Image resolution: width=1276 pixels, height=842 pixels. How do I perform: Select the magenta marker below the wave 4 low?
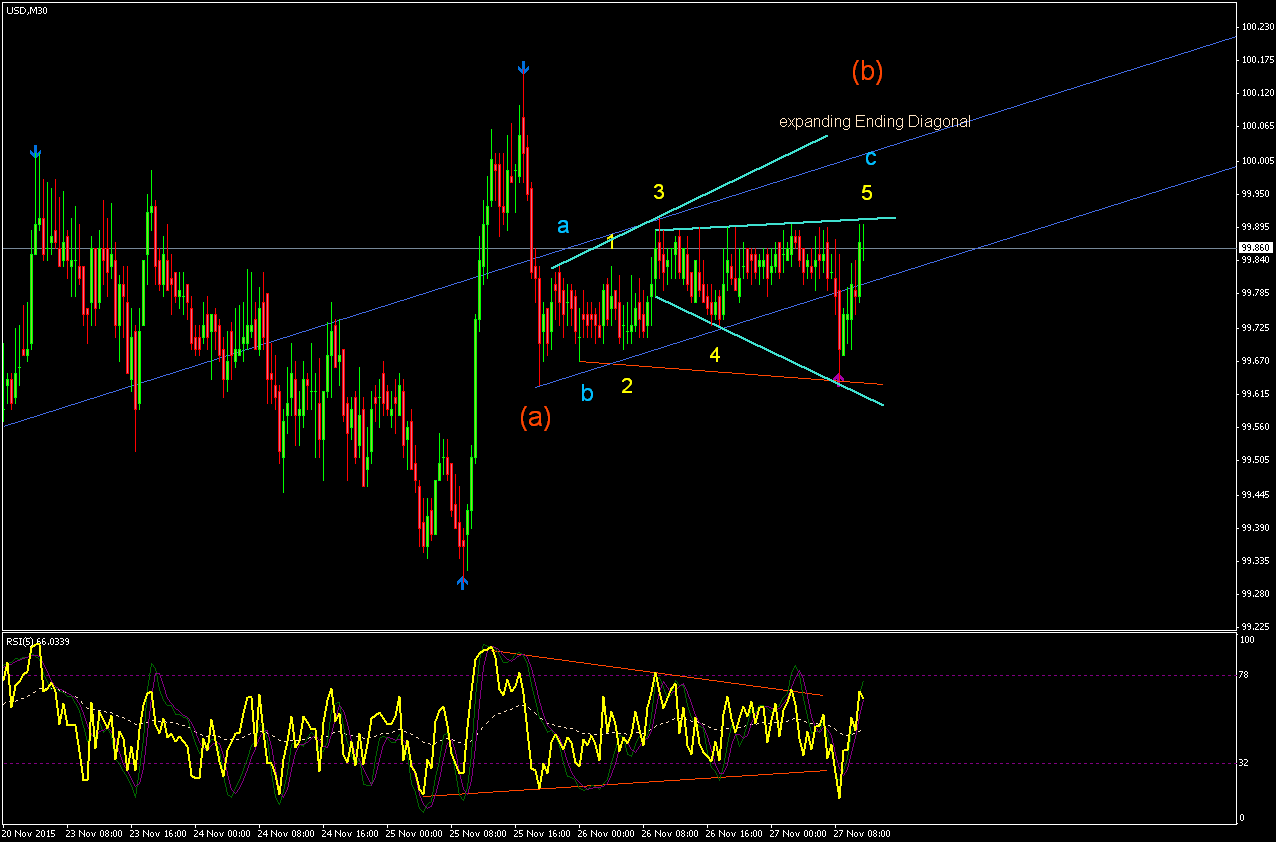(838, 378)
